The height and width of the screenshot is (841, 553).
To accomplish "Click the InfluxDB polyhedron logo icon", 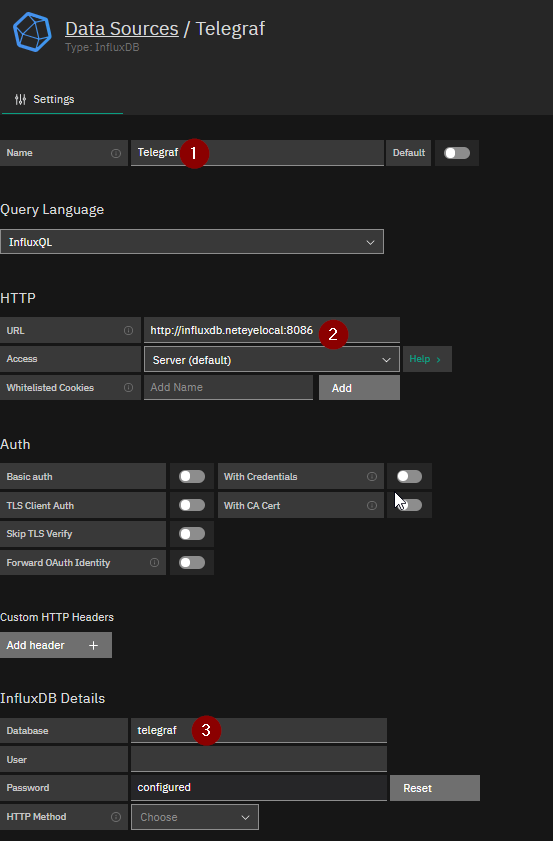I will (x=32, y=32).
